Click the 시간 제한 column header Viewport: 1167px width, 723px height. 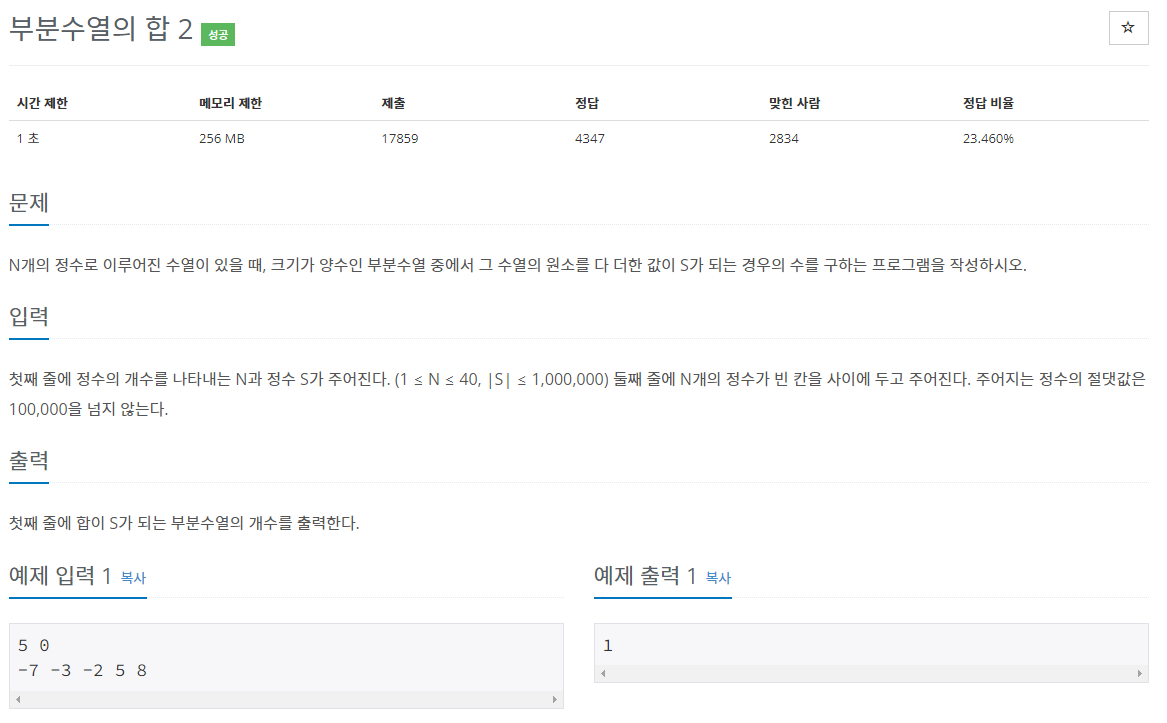coord(42,103)
